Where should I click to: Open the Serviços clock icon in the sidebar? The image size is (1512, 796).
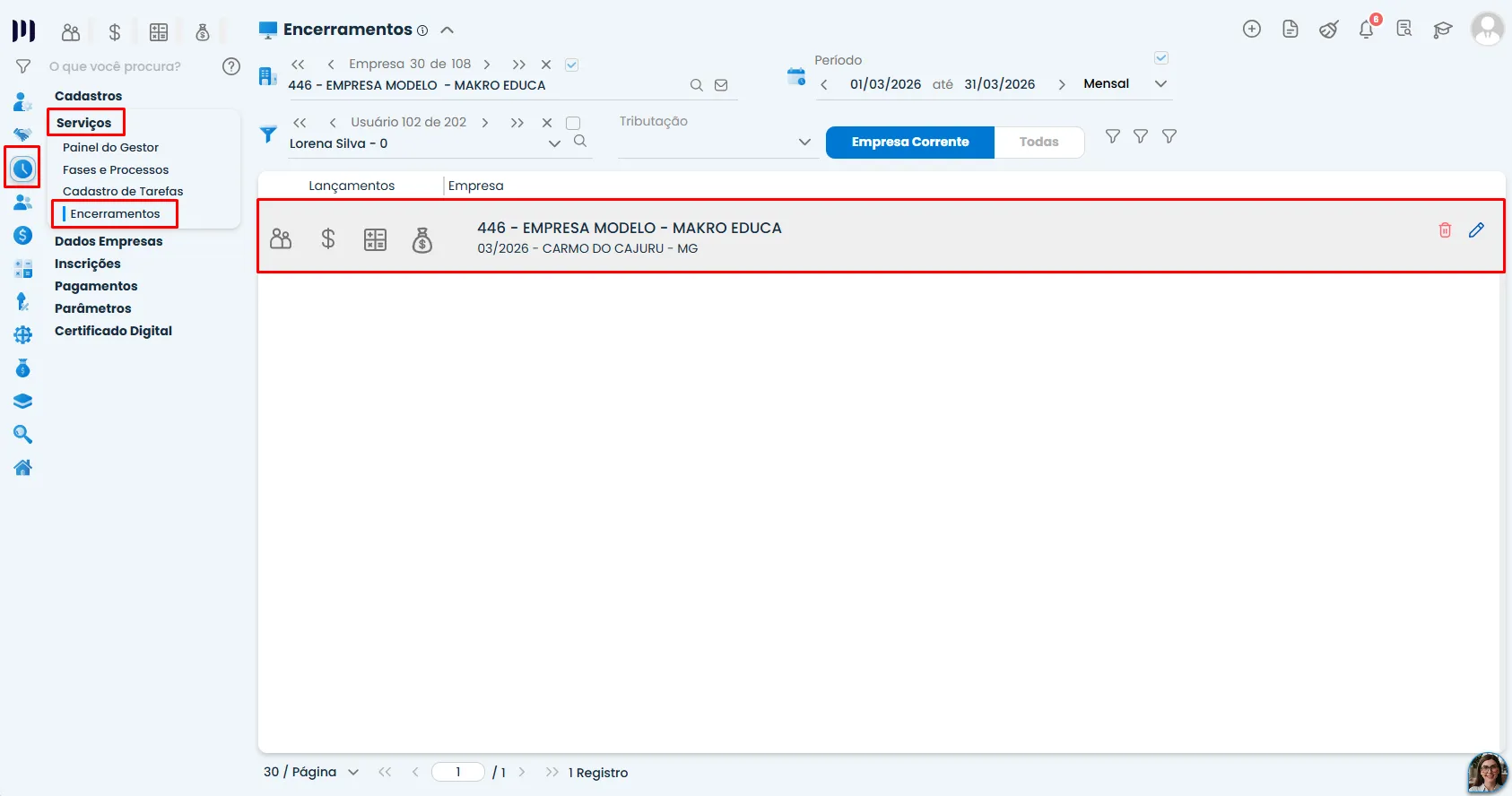click(22, 169)
